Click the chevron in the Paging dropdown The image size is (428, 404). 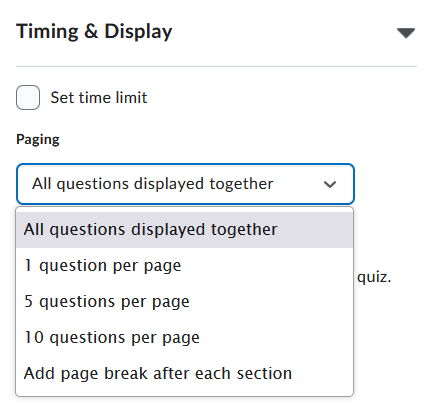click(x=330, y=184)
